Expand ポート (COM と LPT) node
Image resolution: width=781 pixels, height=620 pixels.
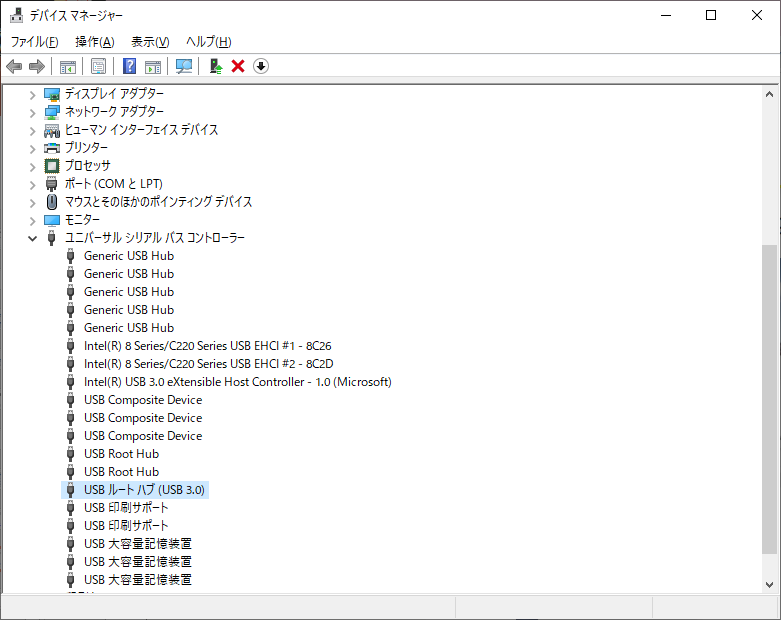click(x=32, y=184)
